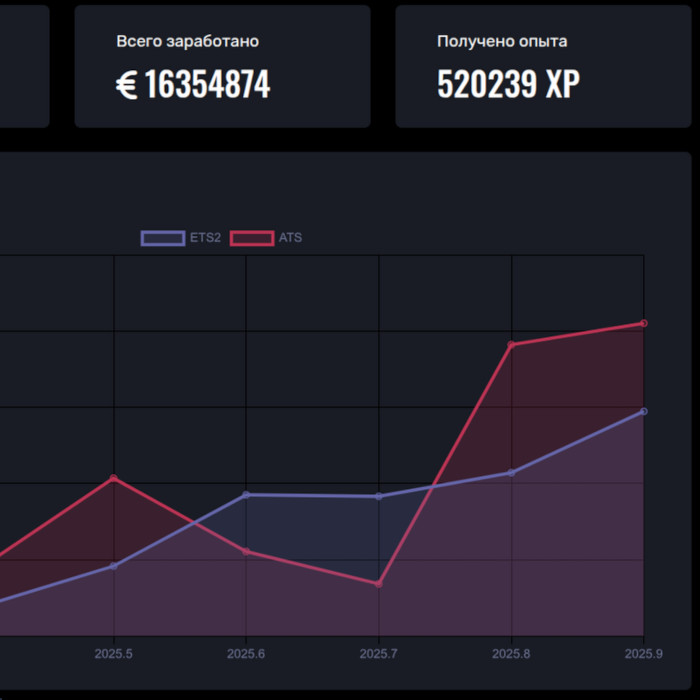The width and height of the screenshot is (700, 700).
Task: Select the ETS2 data point at 2025.7
Action: click(x=379, y=496)
